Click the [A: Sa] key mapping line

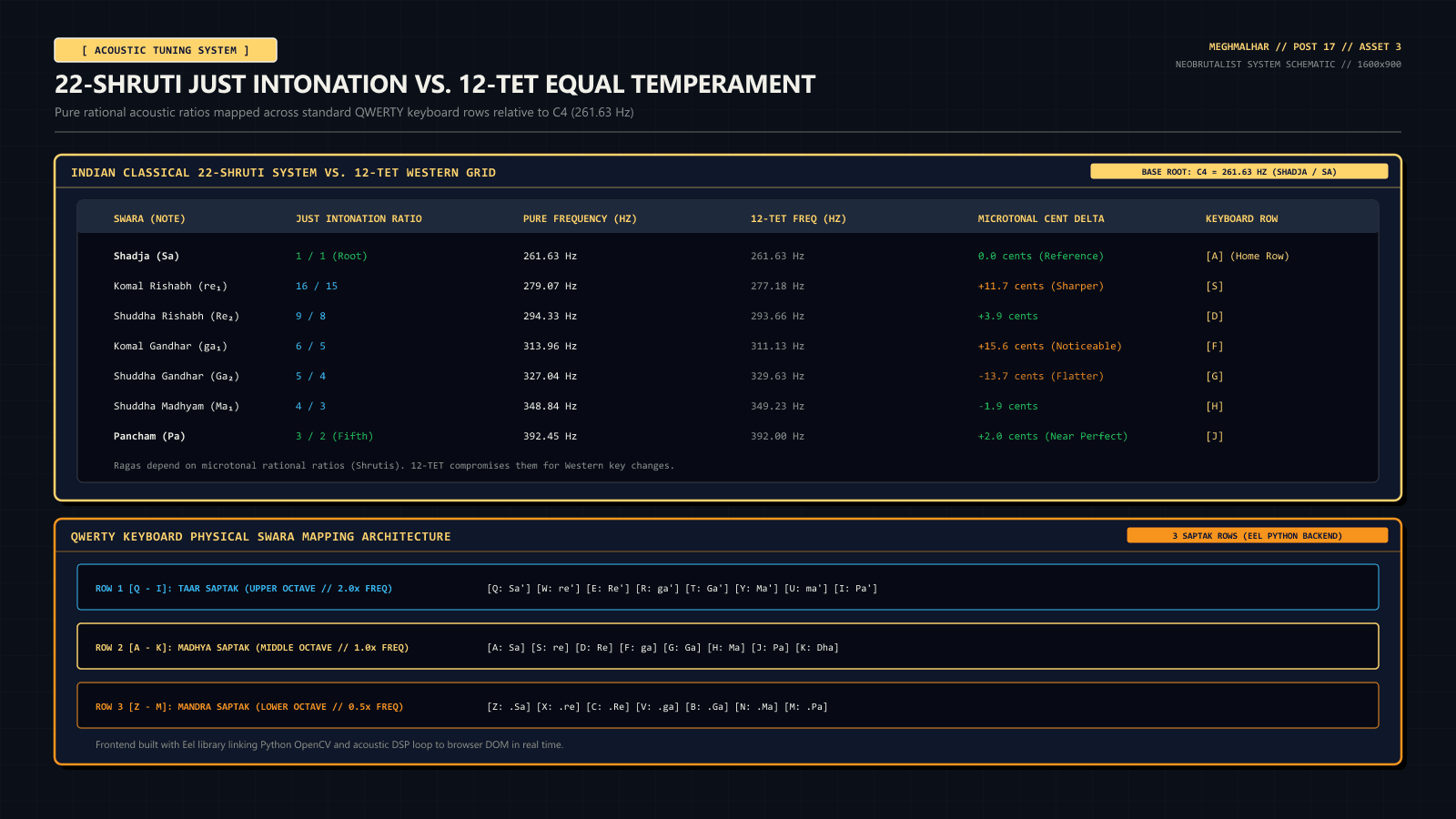[x=662, y=648]
